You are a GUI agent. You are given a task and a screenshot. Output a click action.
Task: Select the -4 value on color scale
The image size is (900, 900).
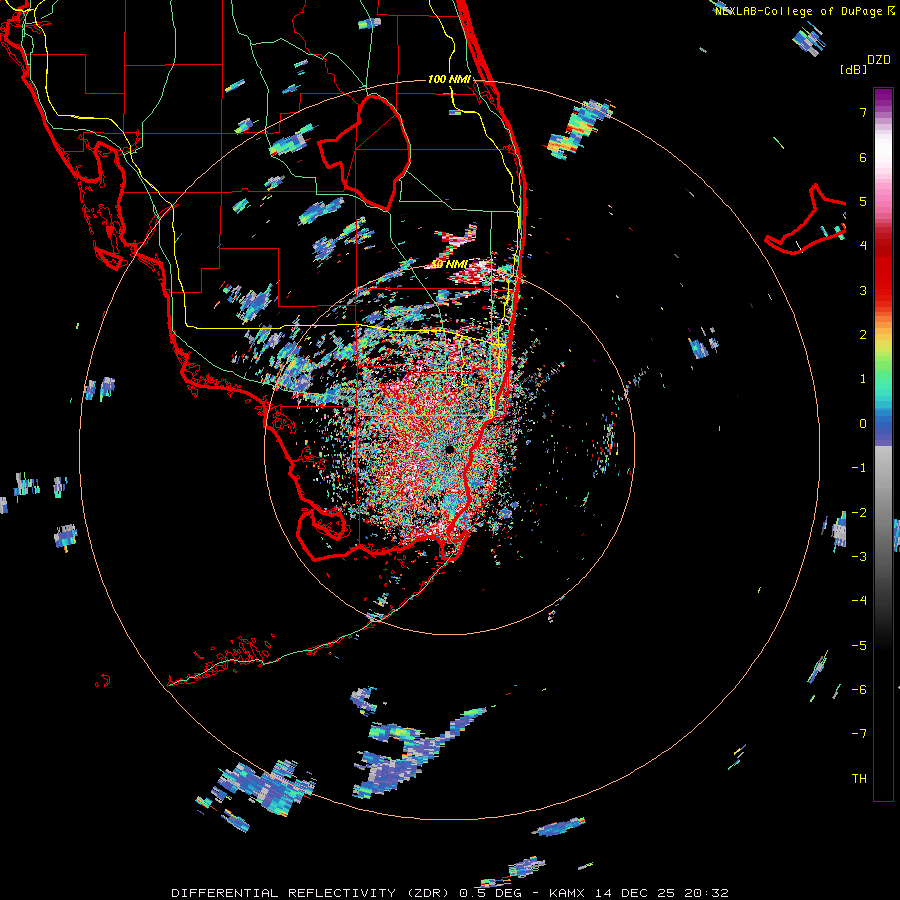tap(859, 600)
